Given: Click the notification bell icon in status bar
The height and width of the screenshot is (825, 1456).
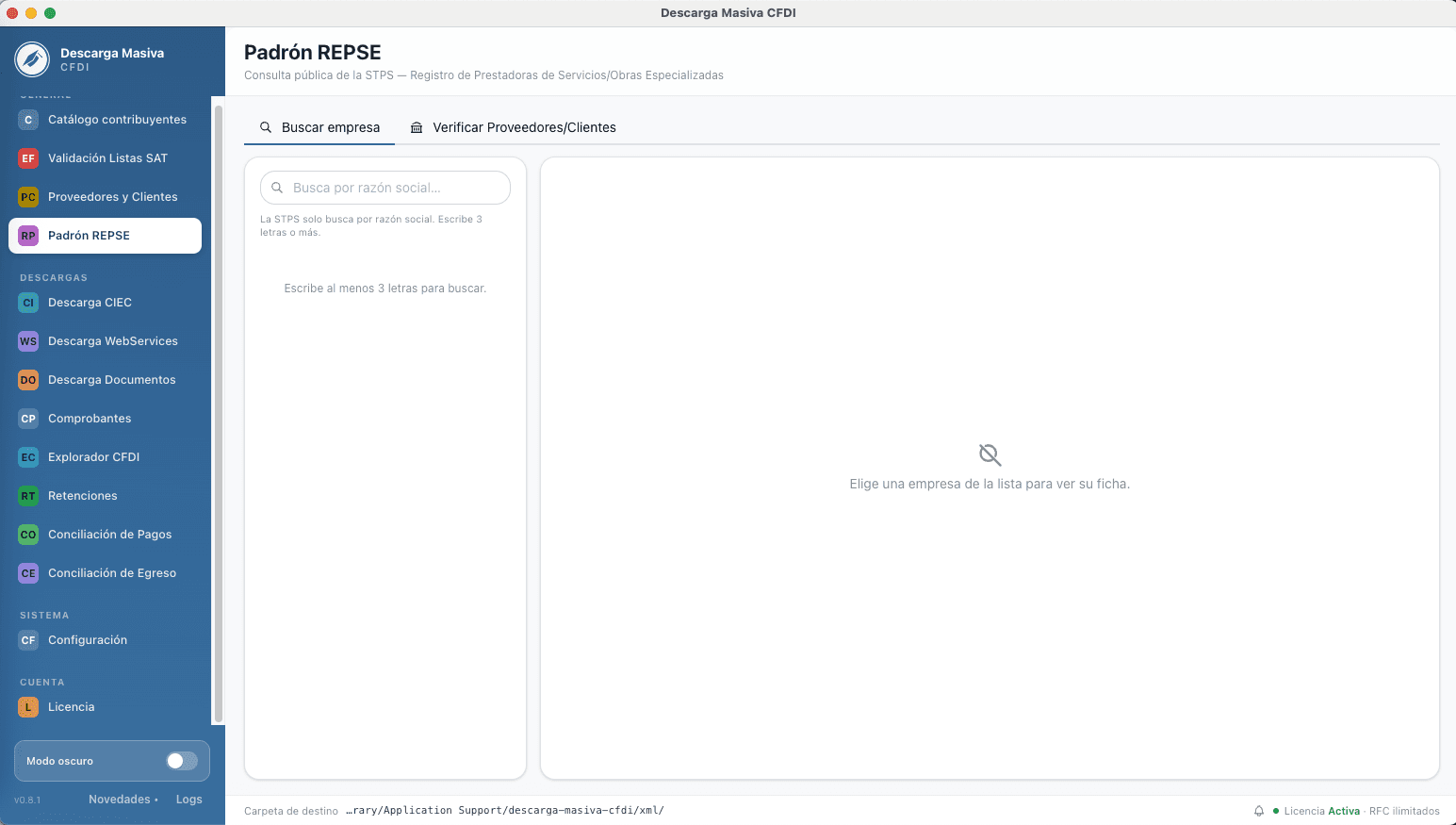Looking at the screenshot, I should (x=1259, y=811).
